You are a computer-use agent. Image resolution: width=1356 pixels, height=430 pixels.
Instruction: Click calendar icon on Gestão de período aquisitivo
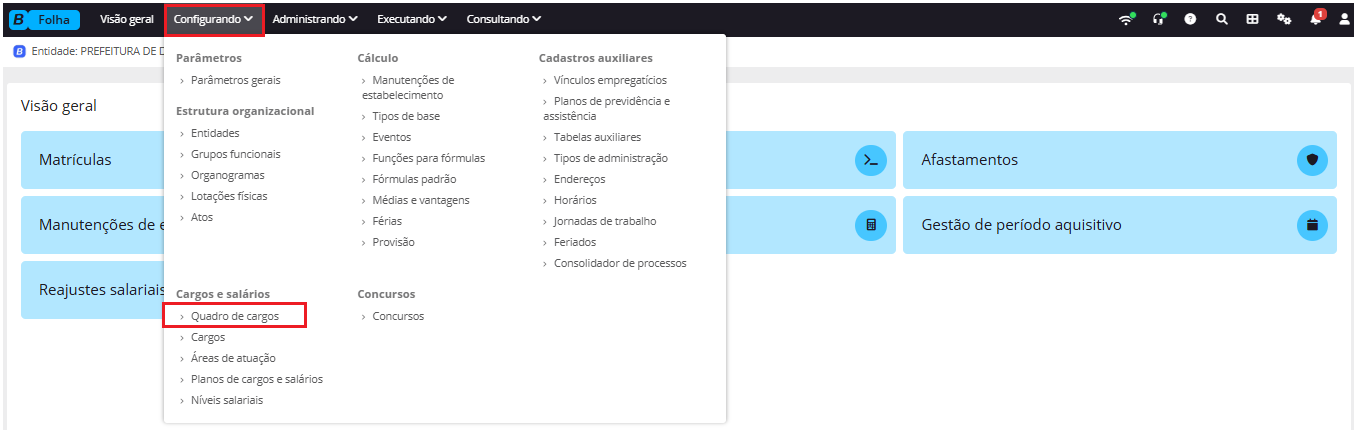pyautogui.click(x=1313, y=225)
